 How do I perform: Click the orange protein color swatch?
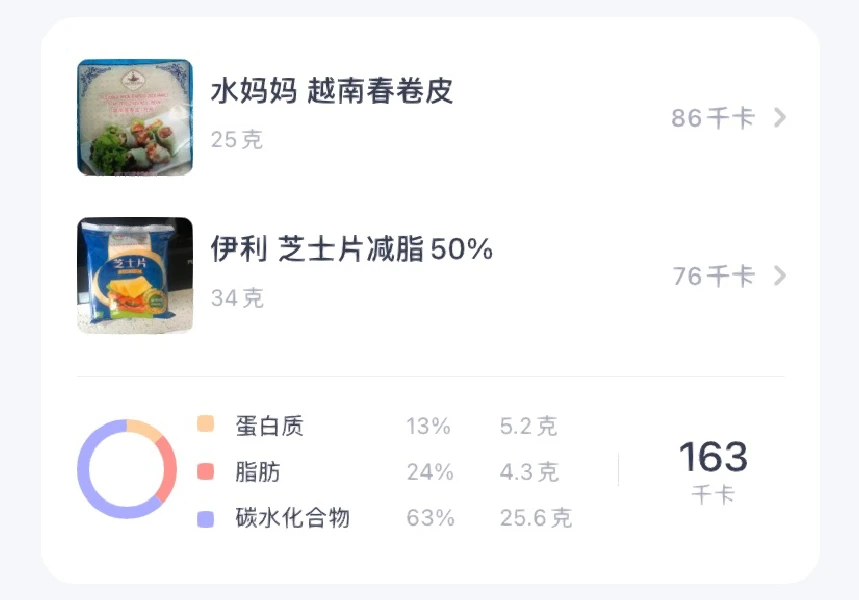coord(206,424)
